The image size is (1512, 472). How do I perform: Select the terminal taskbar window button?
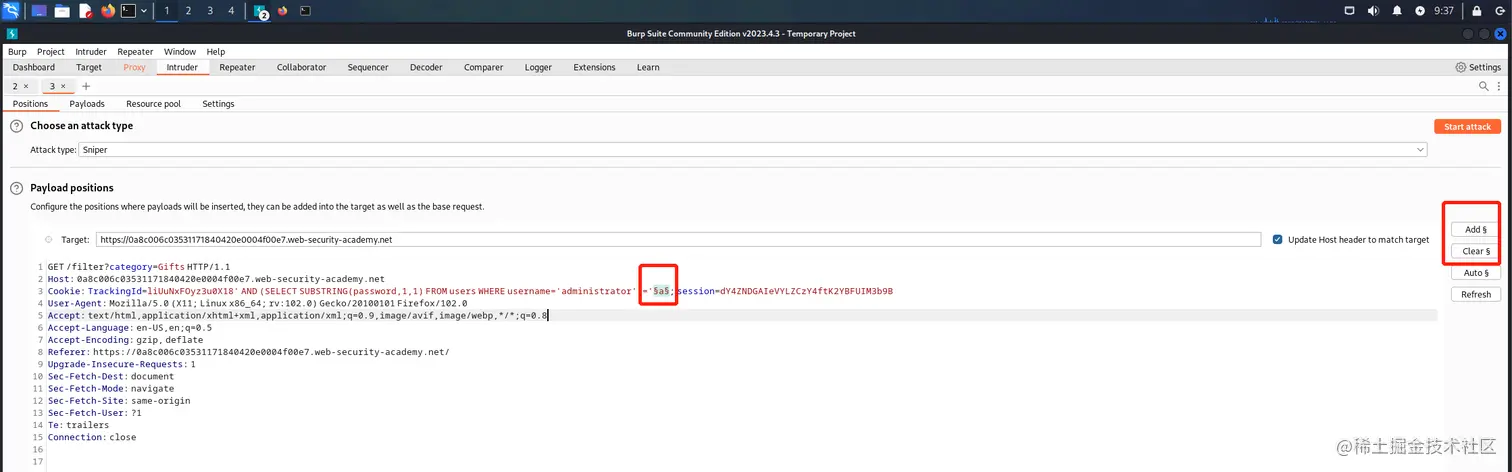click(x=305, y=11)
